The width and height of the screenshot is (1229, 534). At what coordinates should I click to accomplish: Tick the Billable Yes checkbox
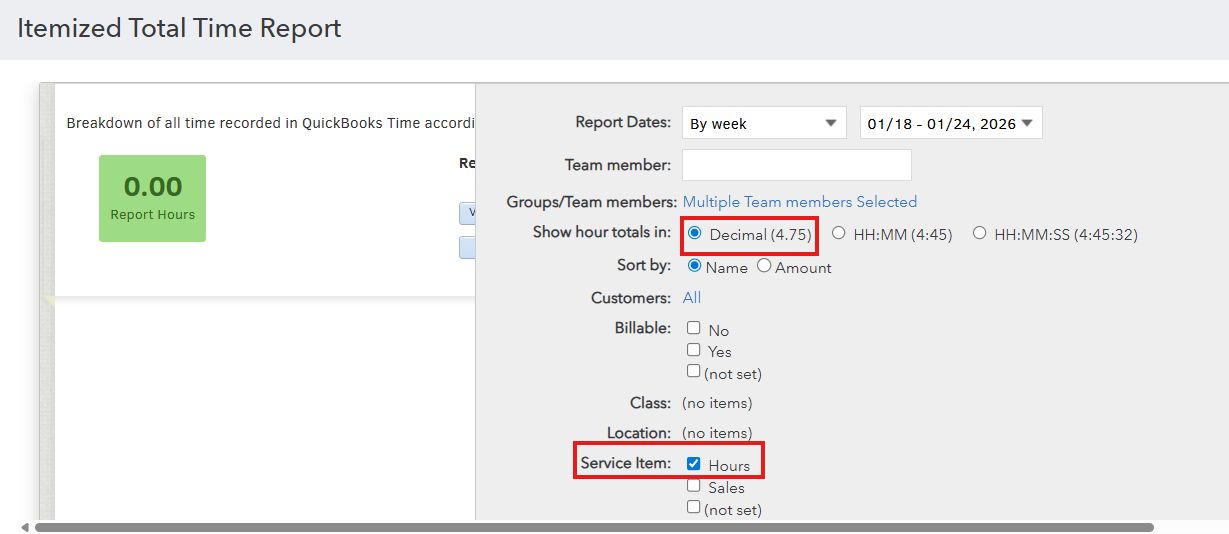tap(694, 350)
